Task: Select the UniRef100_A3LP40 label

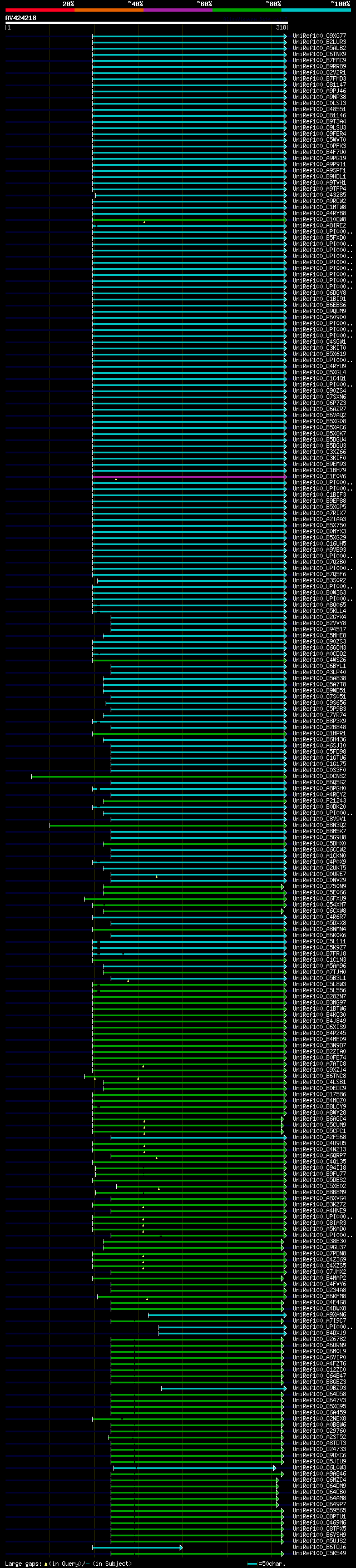Action: tap(319, 672)
